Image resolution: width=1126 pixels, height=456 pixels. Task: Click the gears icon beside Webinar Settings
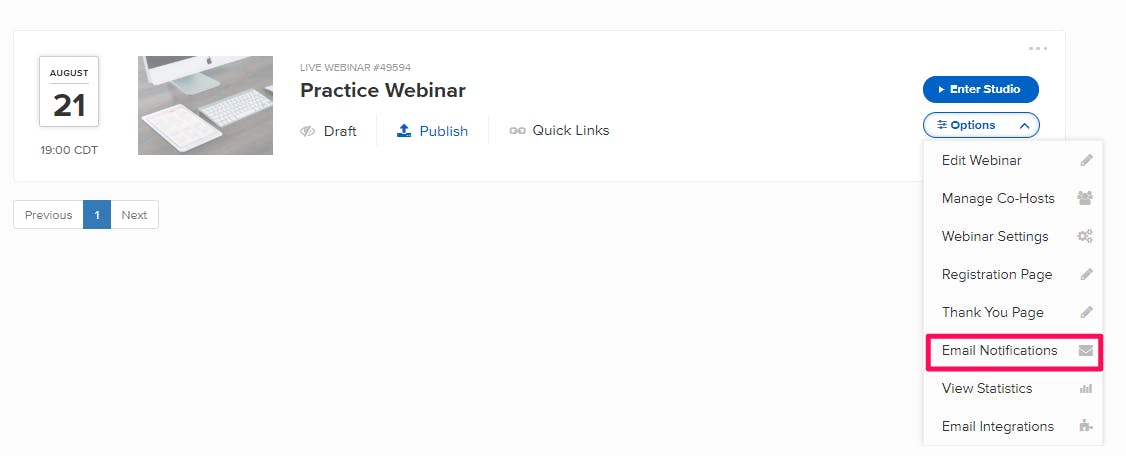tap(1085, 236)
